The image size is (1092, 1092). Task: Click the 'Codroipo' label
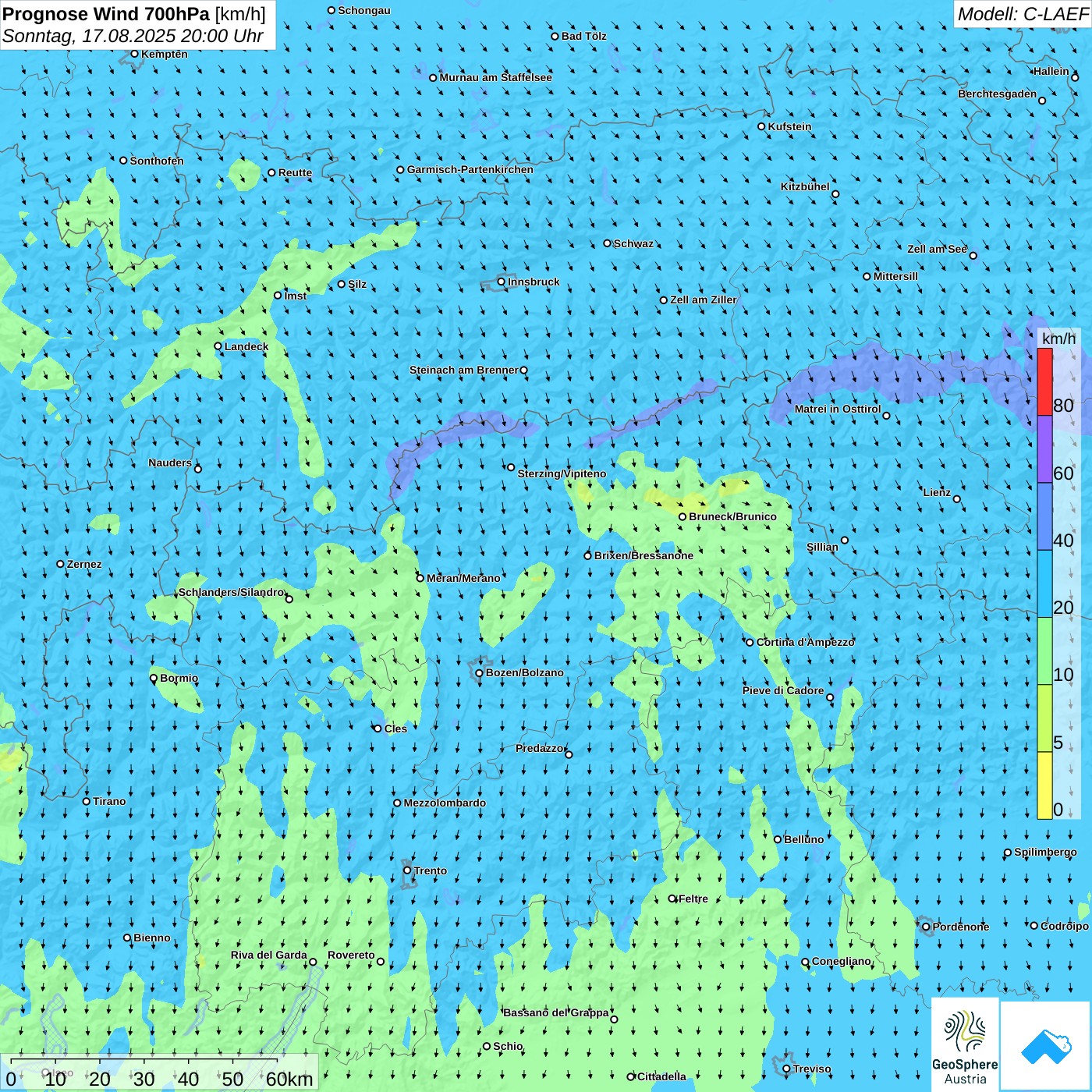click(x=1065, y=926)
